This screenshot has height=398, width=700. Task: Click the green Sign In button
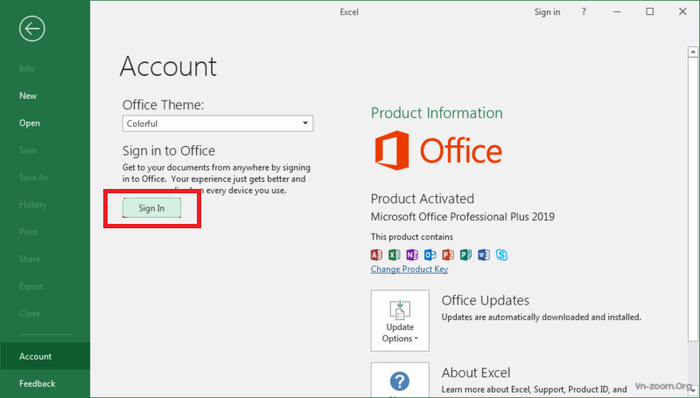coord(152,208)
